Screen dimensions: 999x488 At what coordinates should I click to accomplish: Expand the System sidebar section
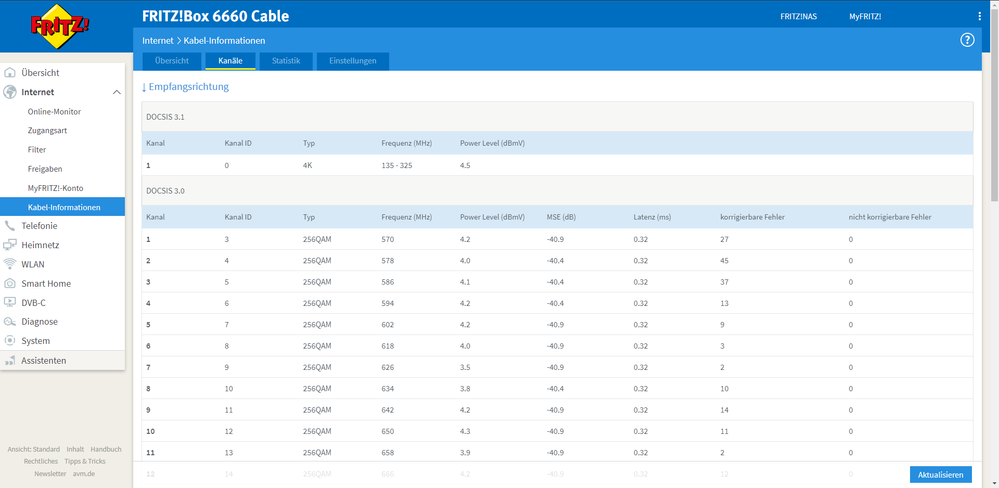click(x=35, y=341)
